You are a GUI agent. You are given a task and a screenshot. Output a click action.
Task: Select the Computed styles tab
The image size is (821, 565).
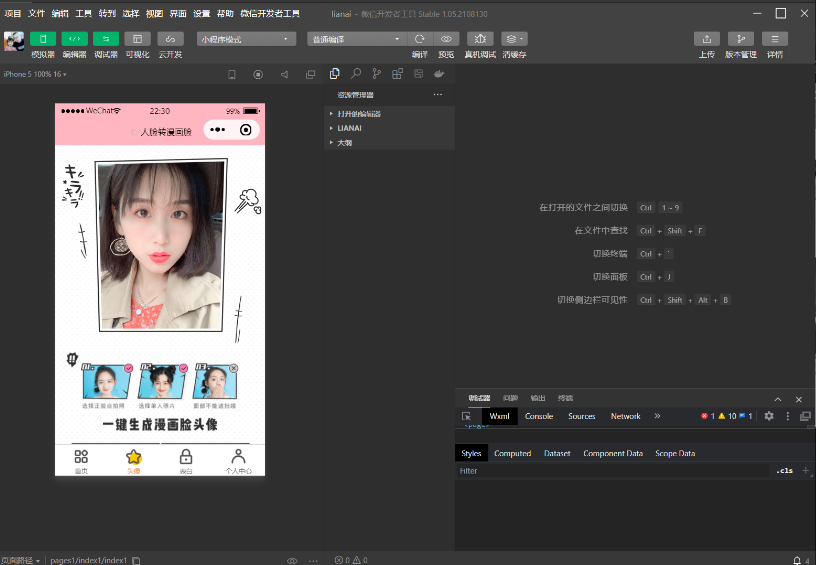[512, 453]
